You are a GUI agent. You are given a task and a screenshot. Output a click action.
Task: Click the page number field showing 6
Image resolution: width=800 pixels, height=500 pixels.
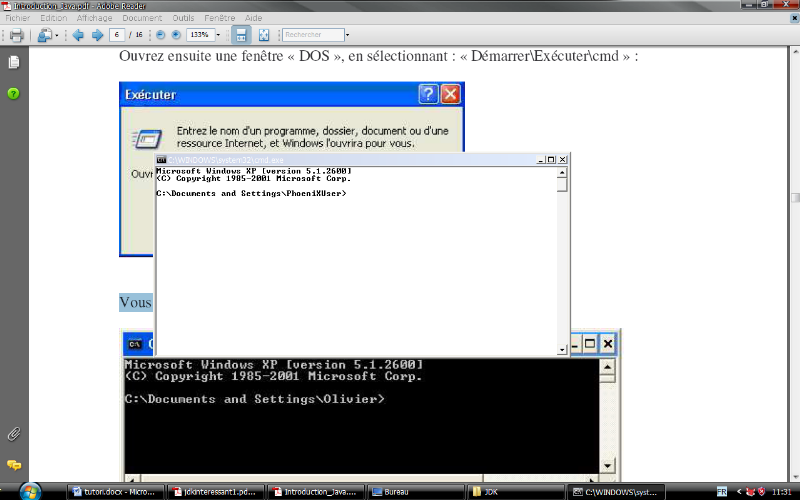point(117,35)
